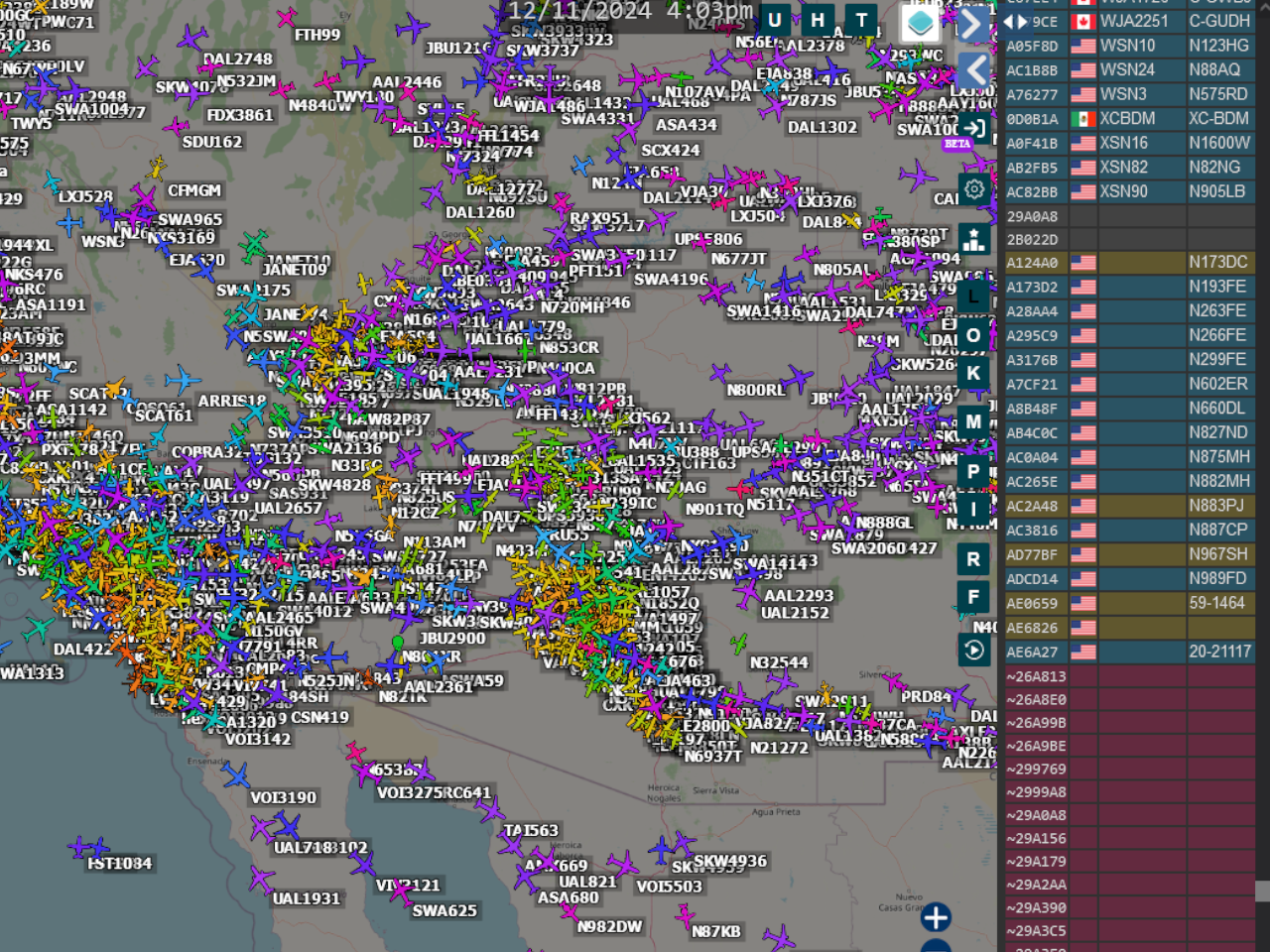Click military serial 20-21117 in table
The width and height of the screenshot is (1270, 952).
[1220, 651]
